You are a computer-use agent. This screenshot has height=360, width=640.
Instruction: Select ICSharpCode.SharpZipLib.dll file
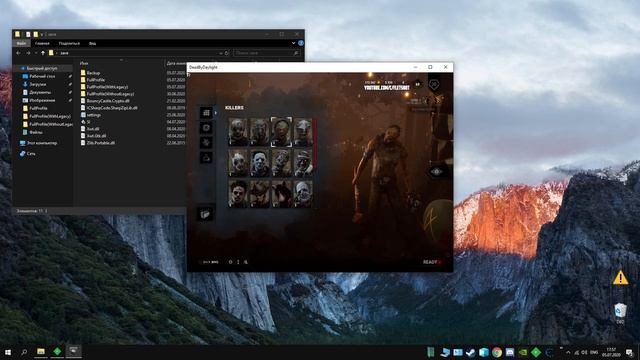[x=109, y=108]
